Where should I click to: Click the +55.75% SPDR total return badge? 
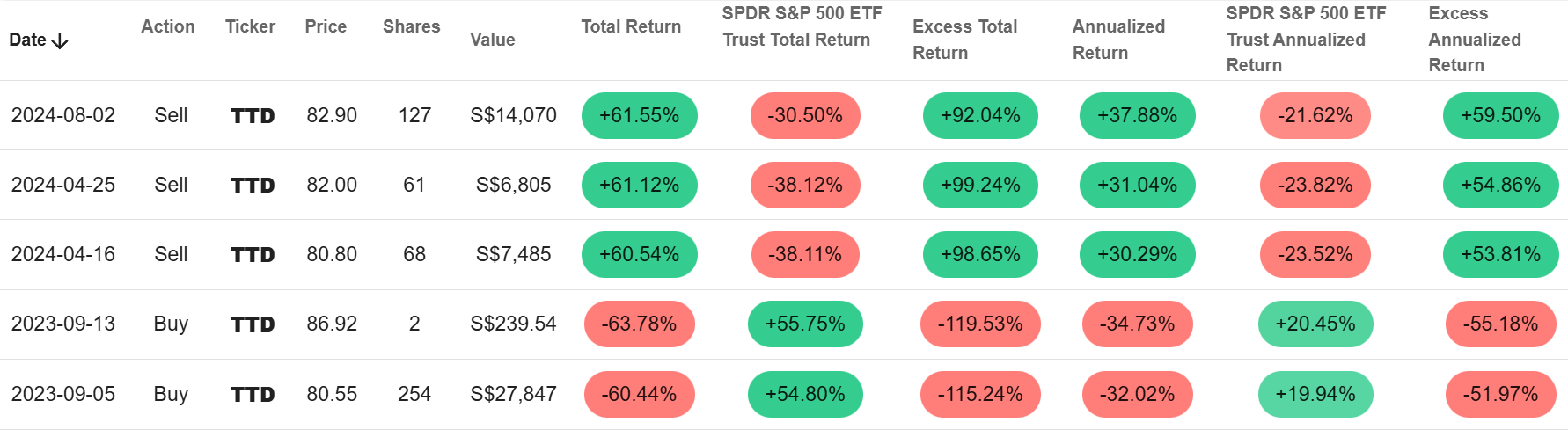[x=804, y=324]
